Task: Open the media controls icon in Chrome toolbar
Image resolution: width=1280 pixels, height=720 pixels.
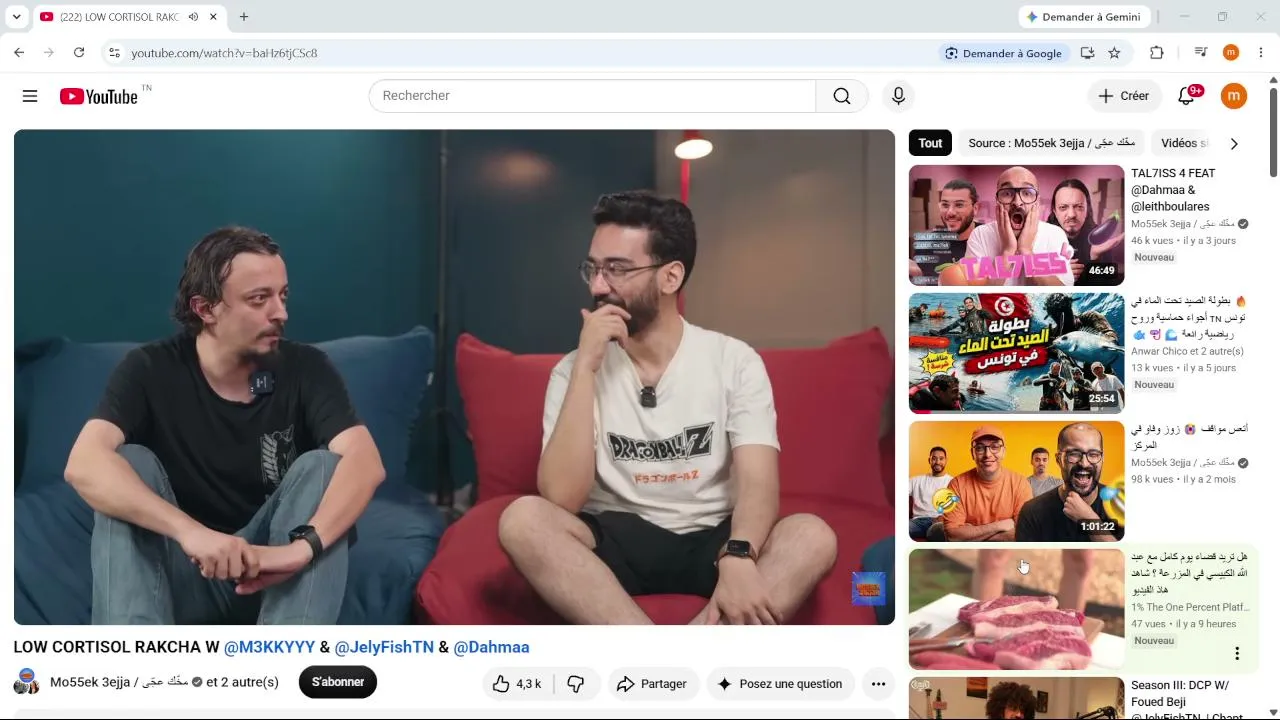Action: [x=1201, y=53]
